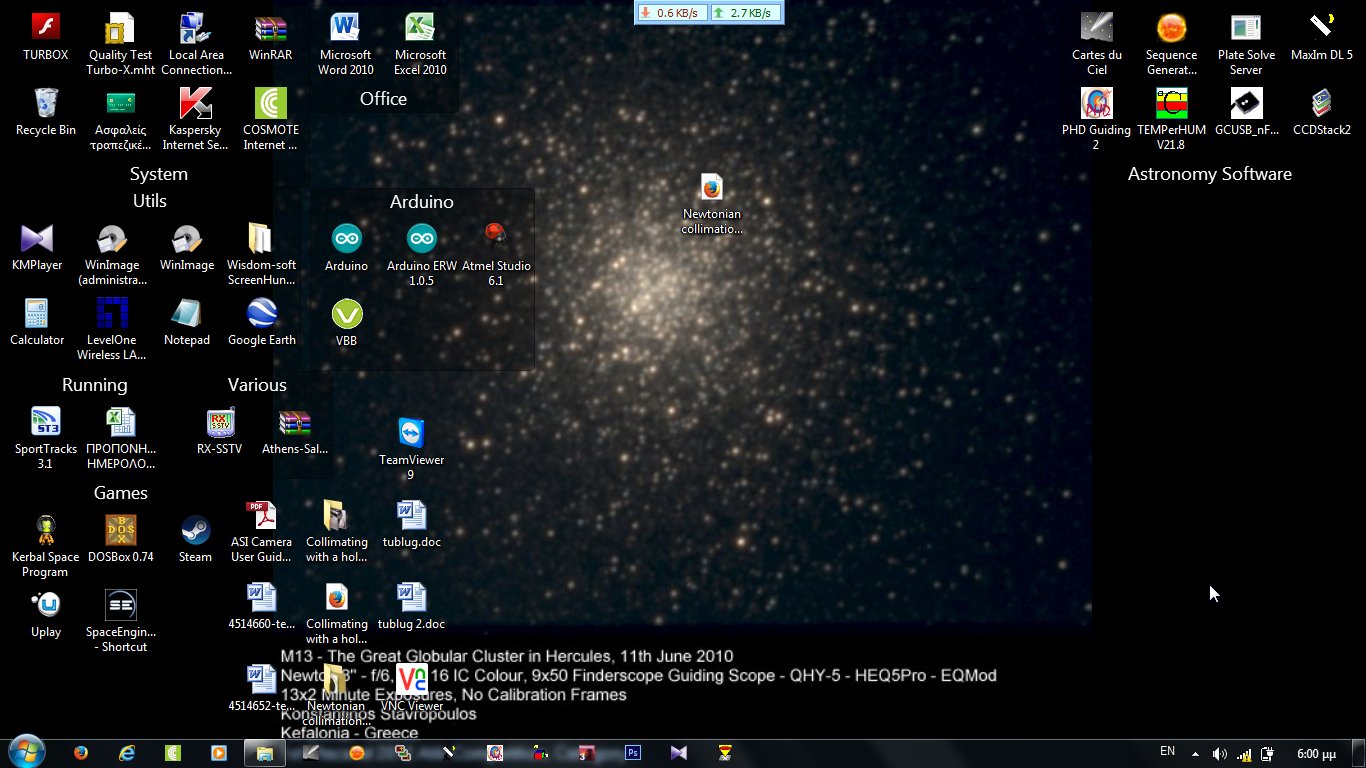This screenshot has height=768, width=1366.
Task: Click the Windows Start button
Action: [25, 752]
